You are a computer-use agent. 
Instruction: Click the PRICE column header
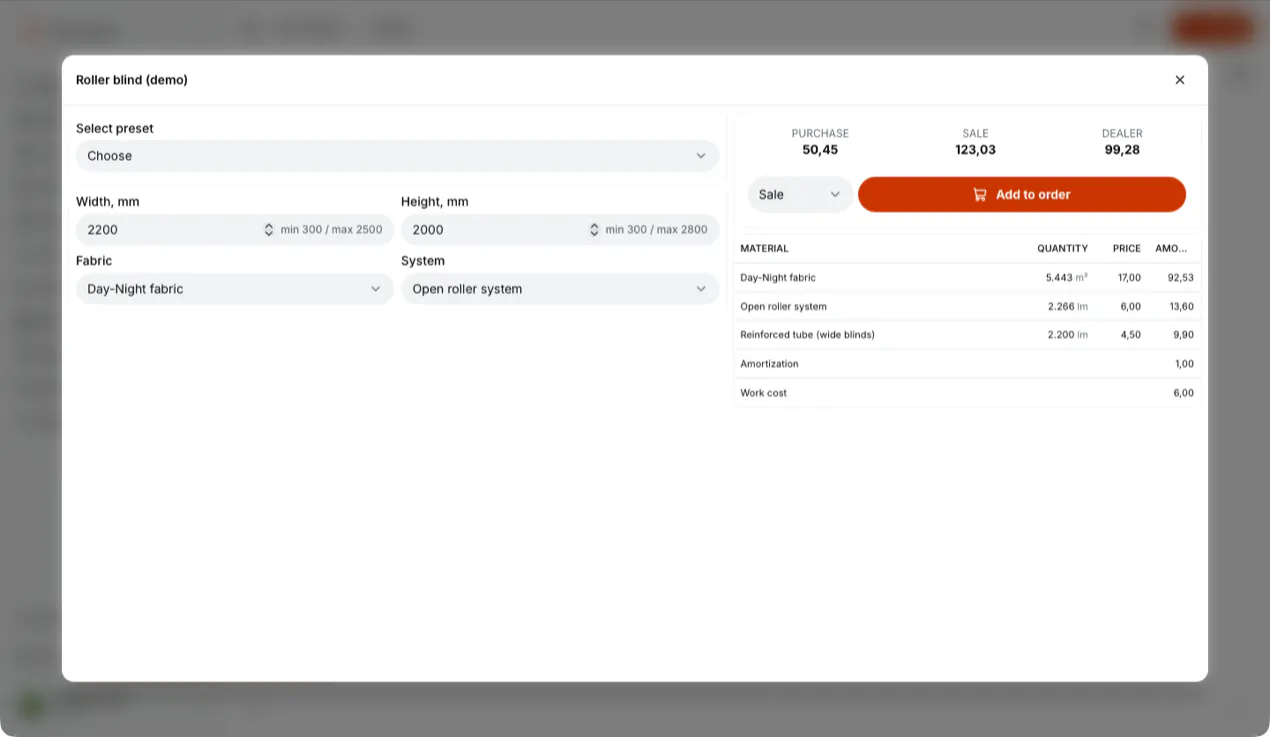1127,248
